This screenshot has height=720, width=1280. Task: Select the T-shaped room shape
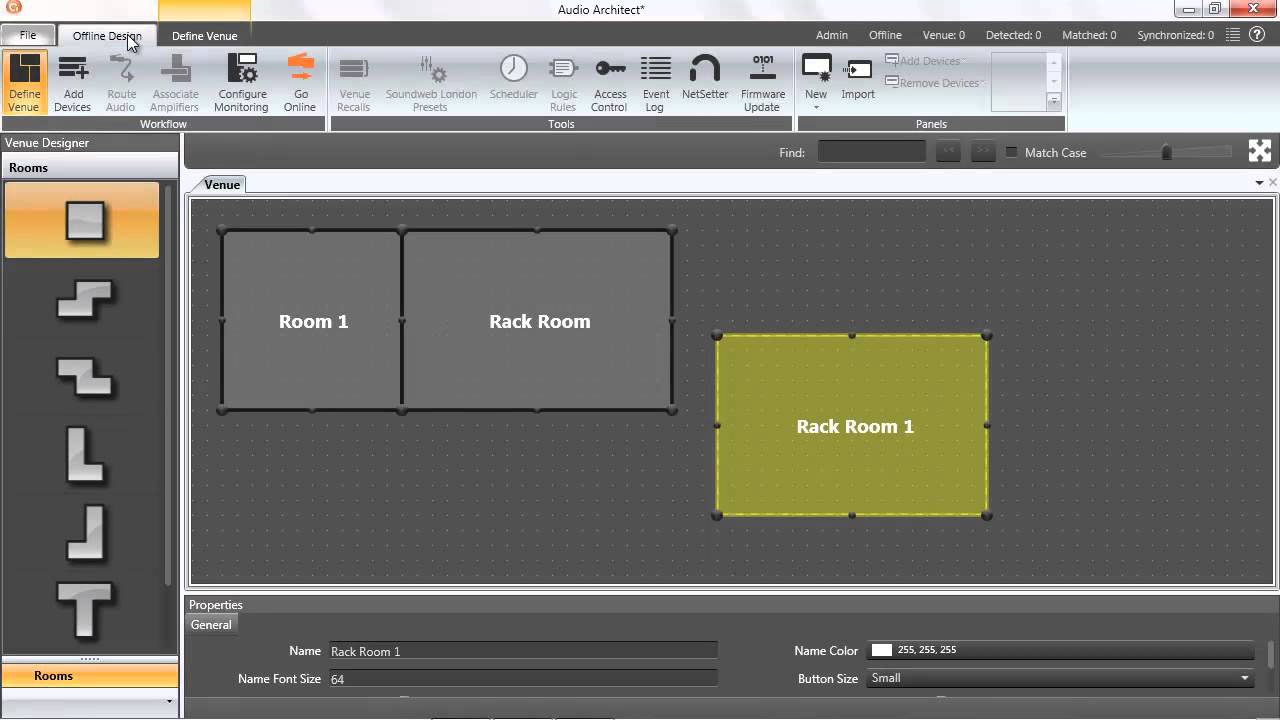coord(85,611)
